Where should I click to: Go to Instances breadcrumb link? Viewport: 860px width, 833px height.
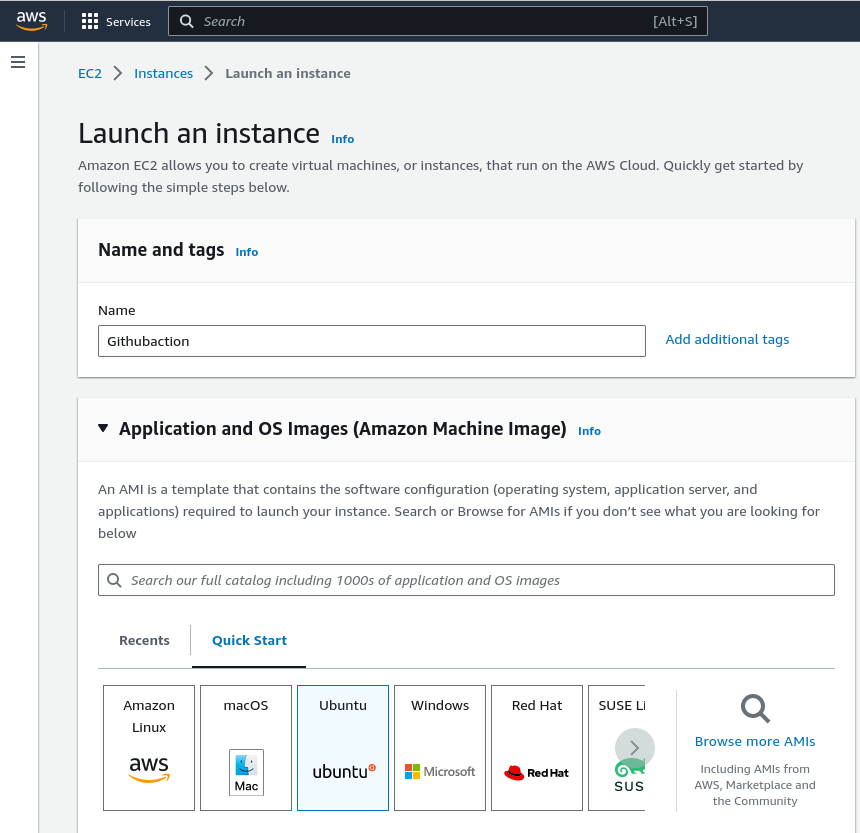click(163, 73)
